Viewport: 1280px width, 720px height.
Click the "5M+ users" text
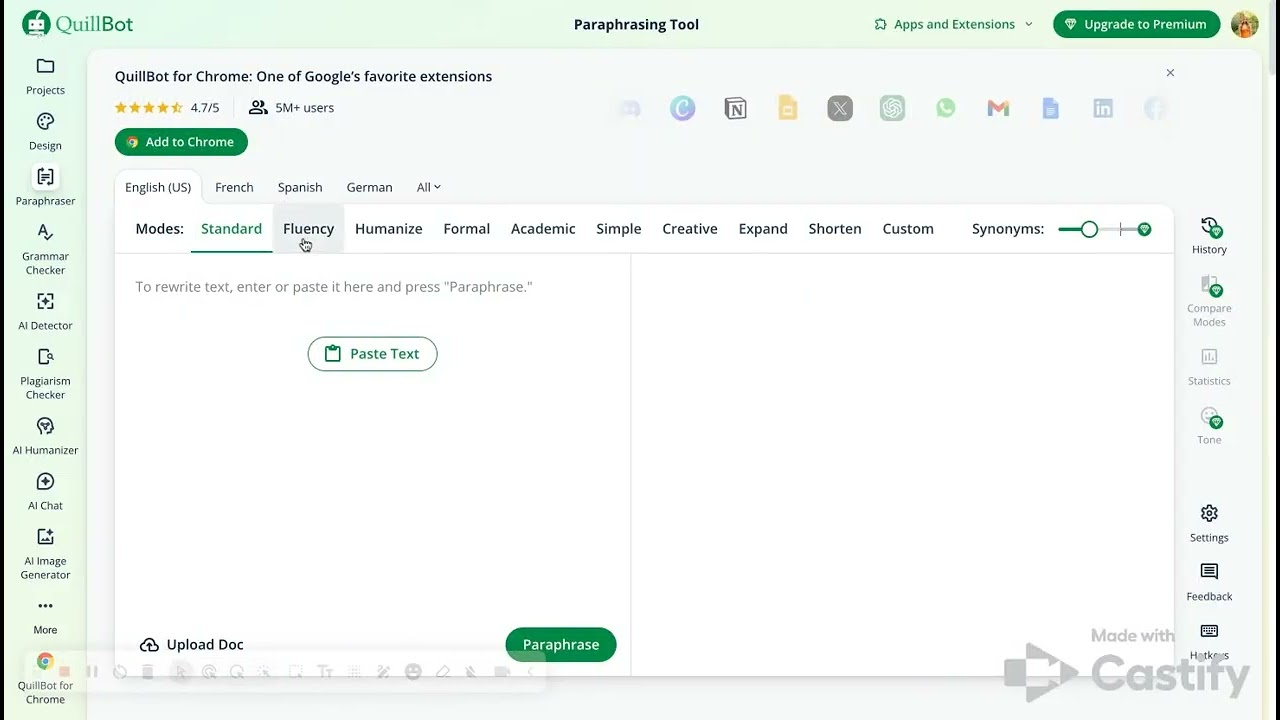[304, 108]
